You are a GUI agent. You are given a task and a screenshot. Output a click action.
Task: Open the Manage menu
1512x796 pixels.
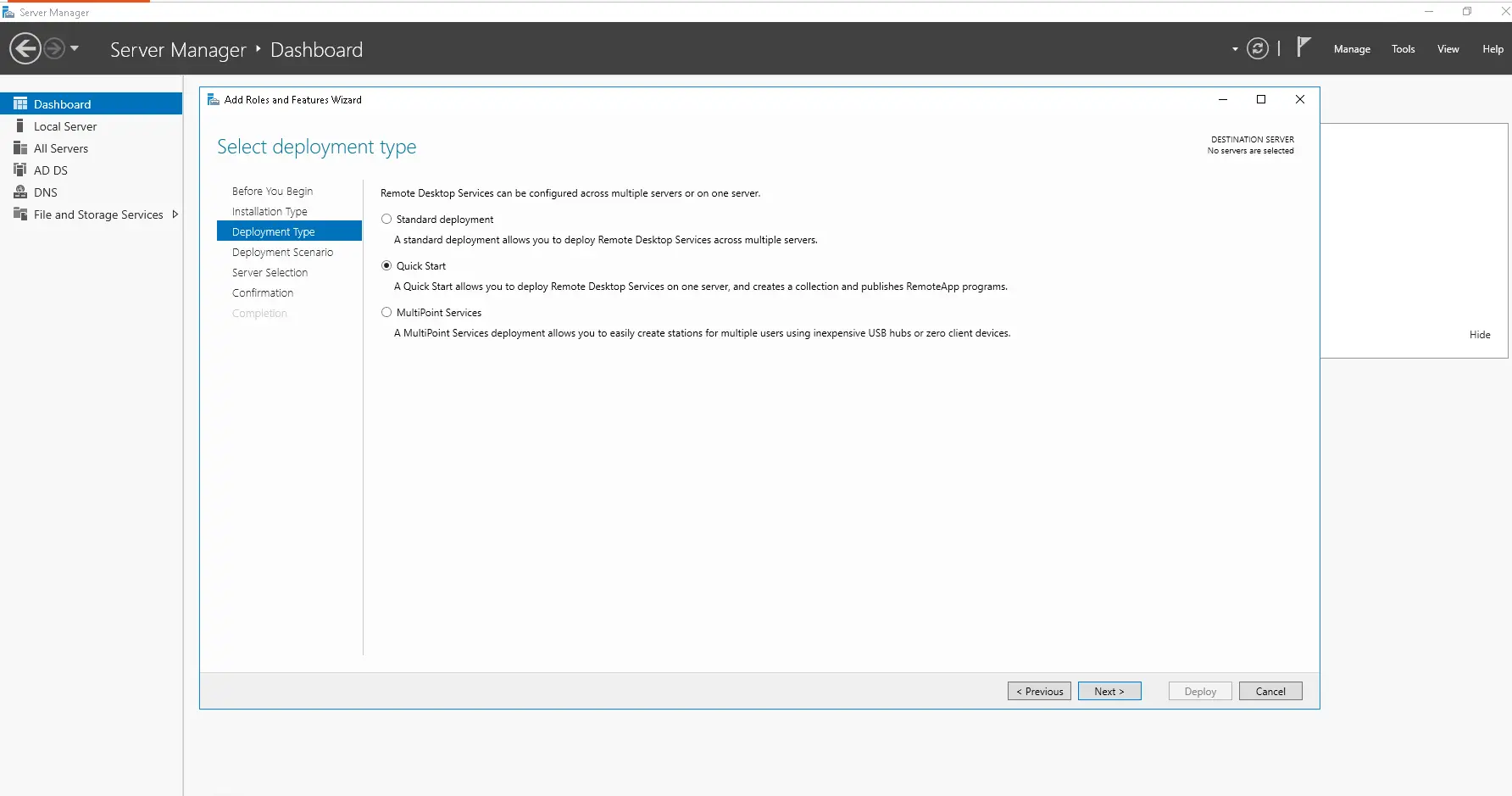tap(1352, 48)
